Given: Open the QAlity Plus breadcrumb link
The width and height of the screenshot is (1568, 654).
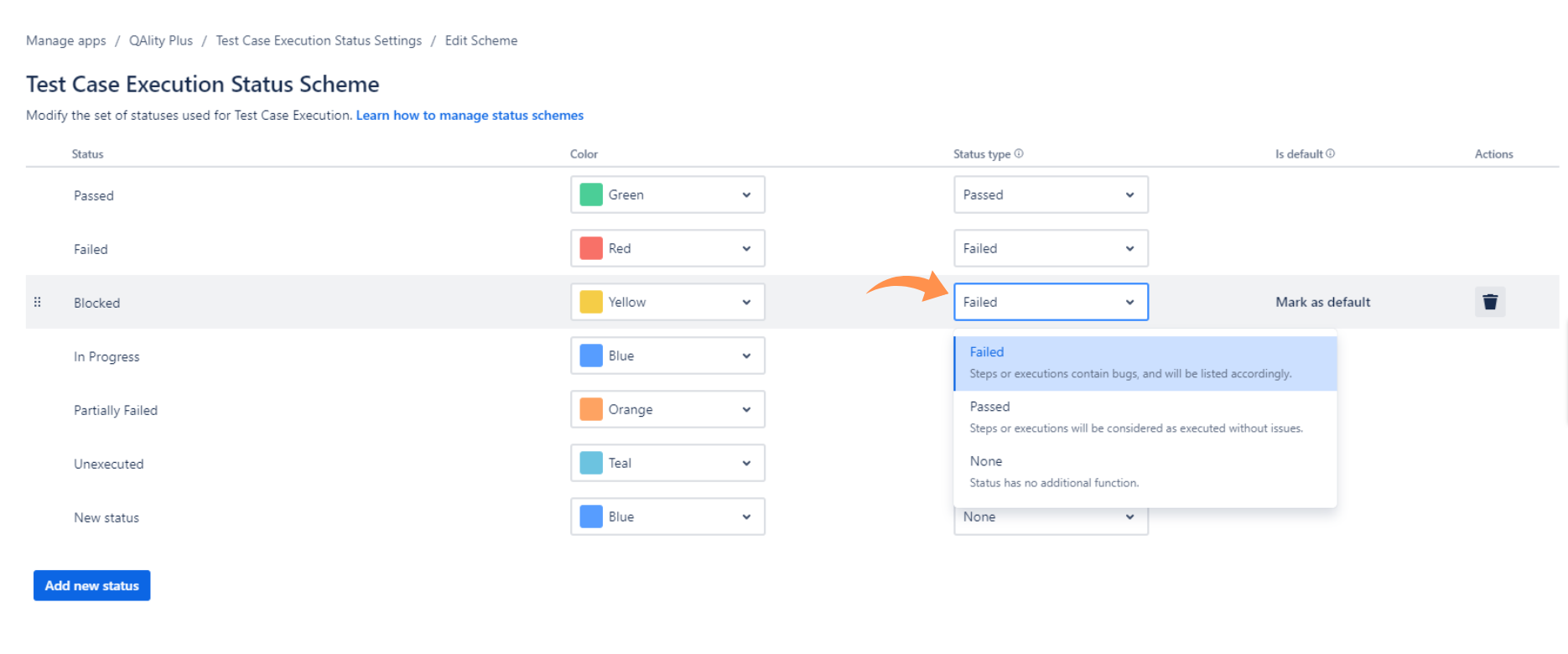Looking at the screenshot, I should [x=161, y=40].
